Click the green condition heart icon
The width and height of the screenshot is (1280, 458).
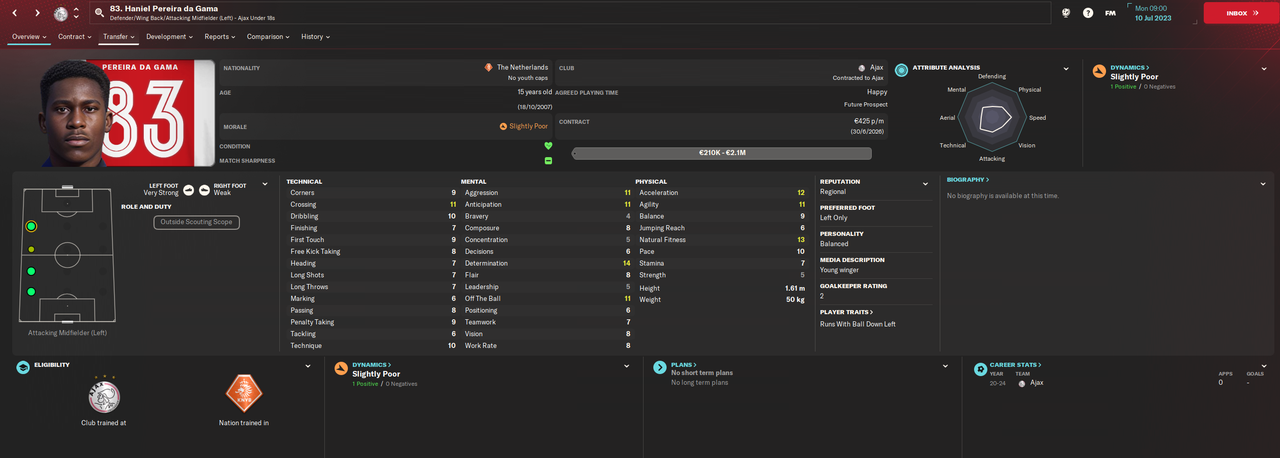[x=548, y=146]
